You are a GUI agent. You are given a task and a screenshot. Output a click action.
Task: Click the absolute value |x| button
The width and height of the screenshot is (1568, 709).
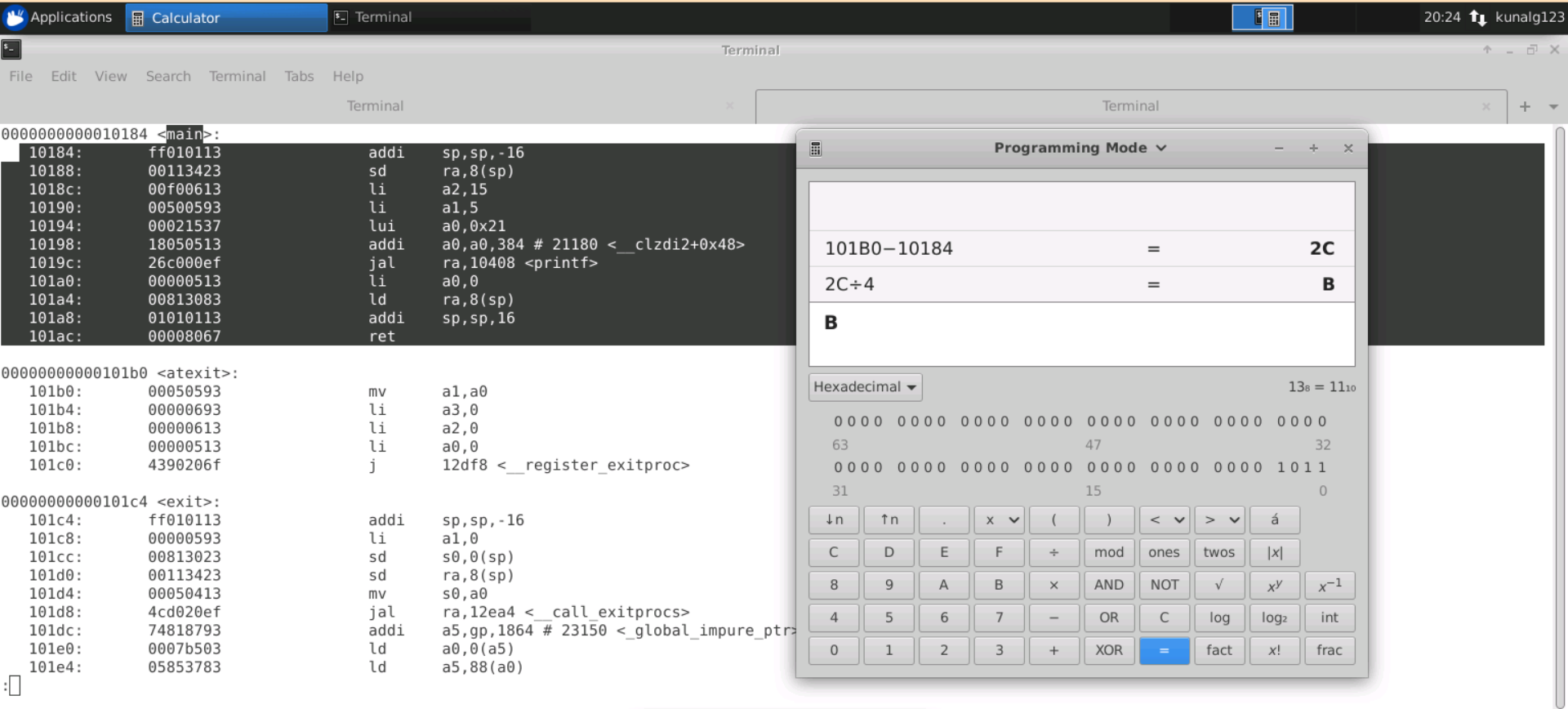[x=1274, y=552]
